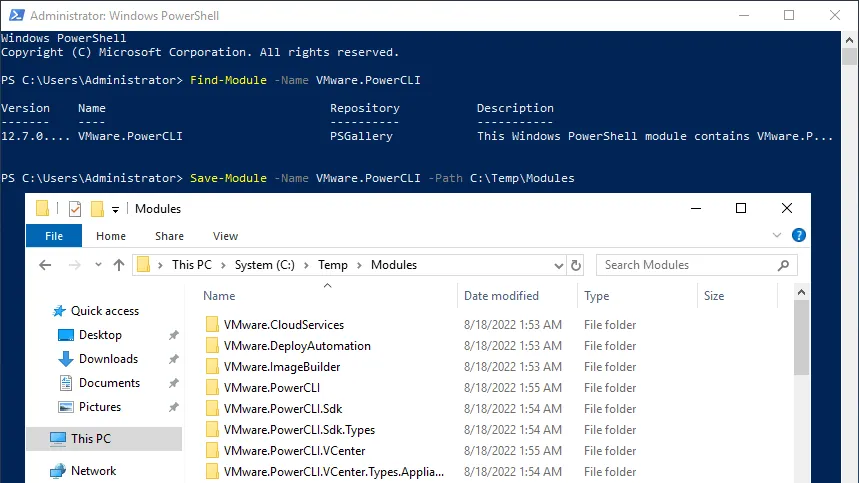
Task: Open the File menu tab
Action: pyautogui.click(x=54, y=236)
